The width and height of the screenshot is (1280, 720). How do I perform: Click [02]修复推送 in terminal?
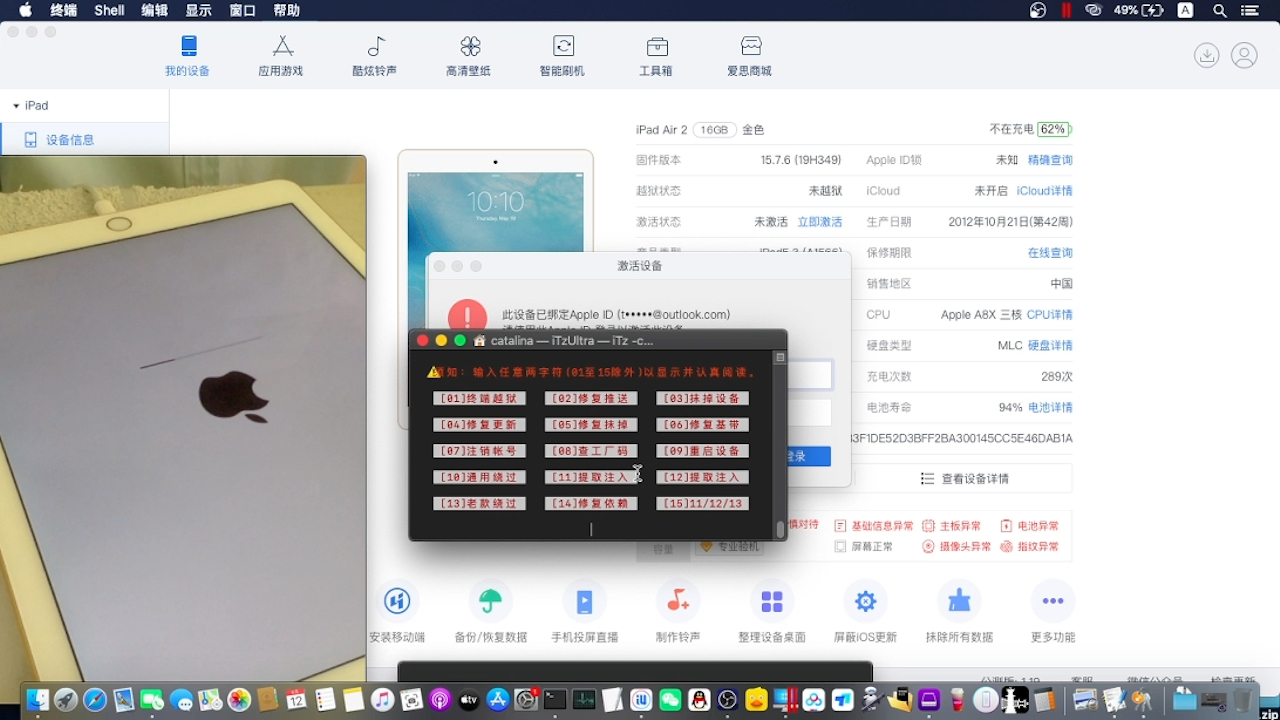click(x=591, y=398)
